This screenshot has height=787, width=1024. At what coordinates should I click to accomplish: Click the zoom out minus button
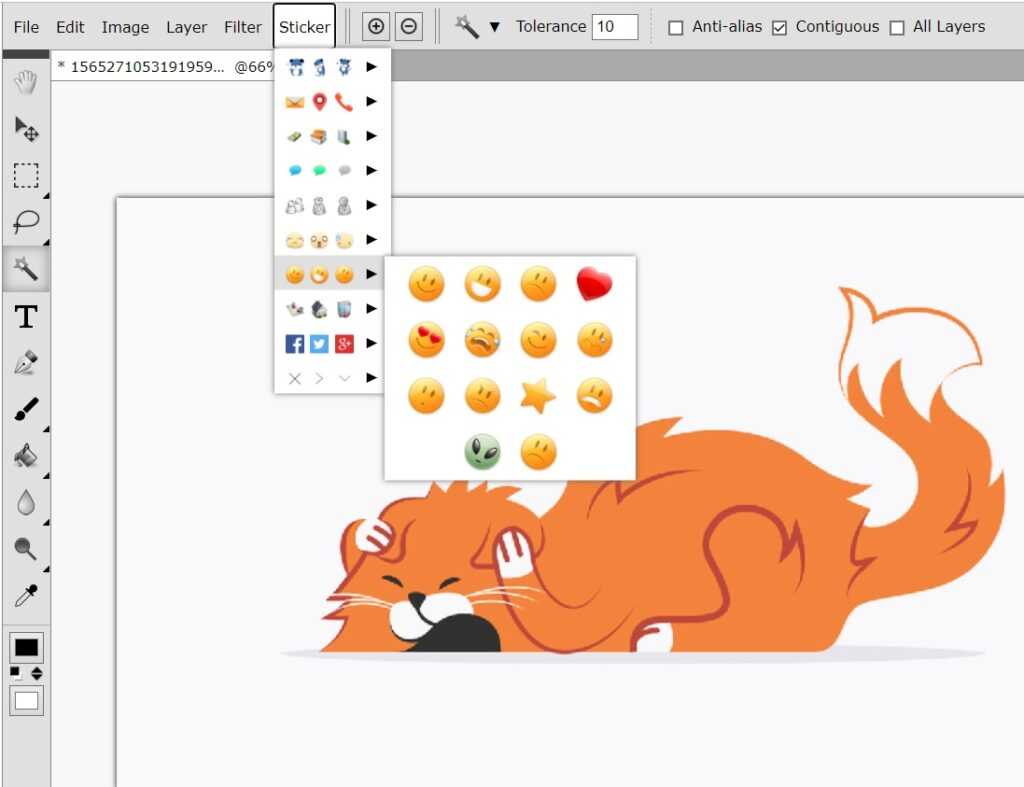click(x=409, y=27)
